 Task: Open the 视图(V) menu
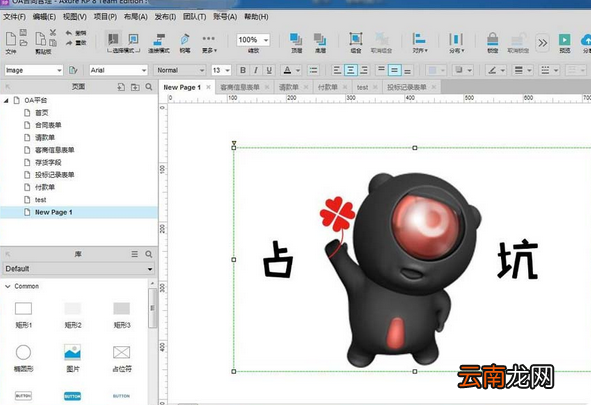coord(75,17)
